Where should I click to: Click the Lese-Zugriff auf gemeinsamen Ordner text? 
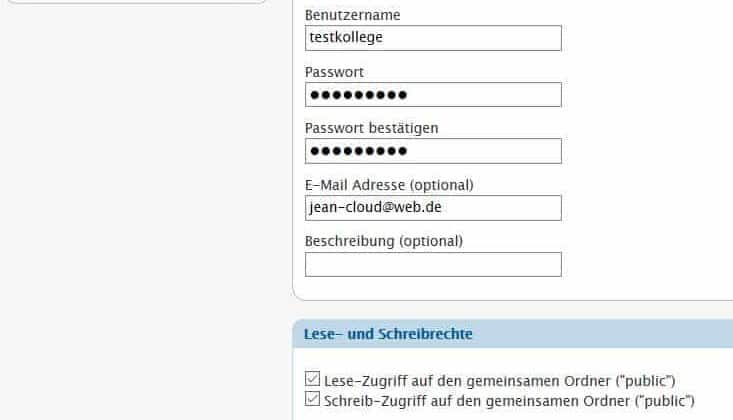coord(500,381)
